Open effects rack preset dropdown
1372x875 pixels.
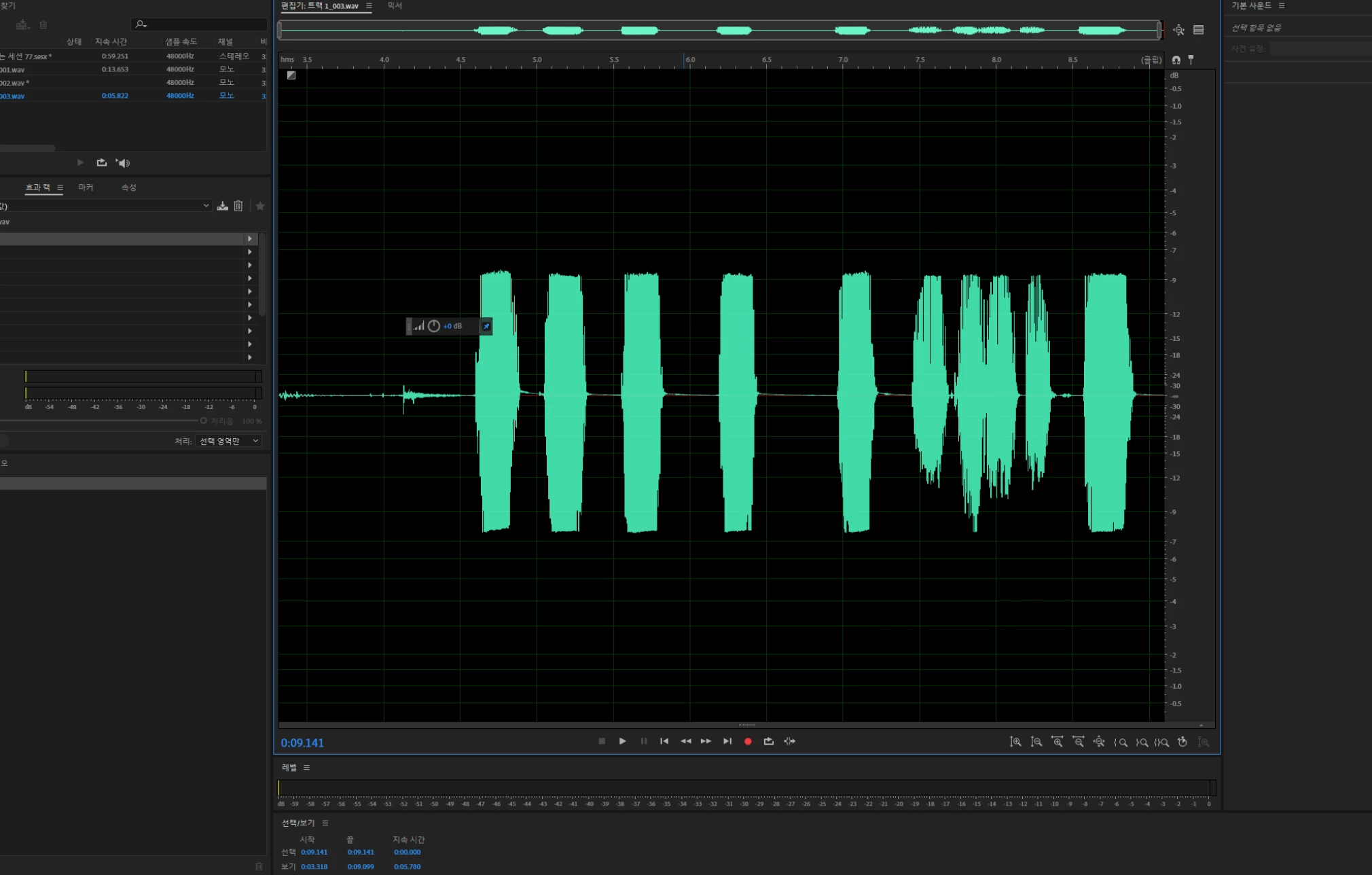pos(206,206)
